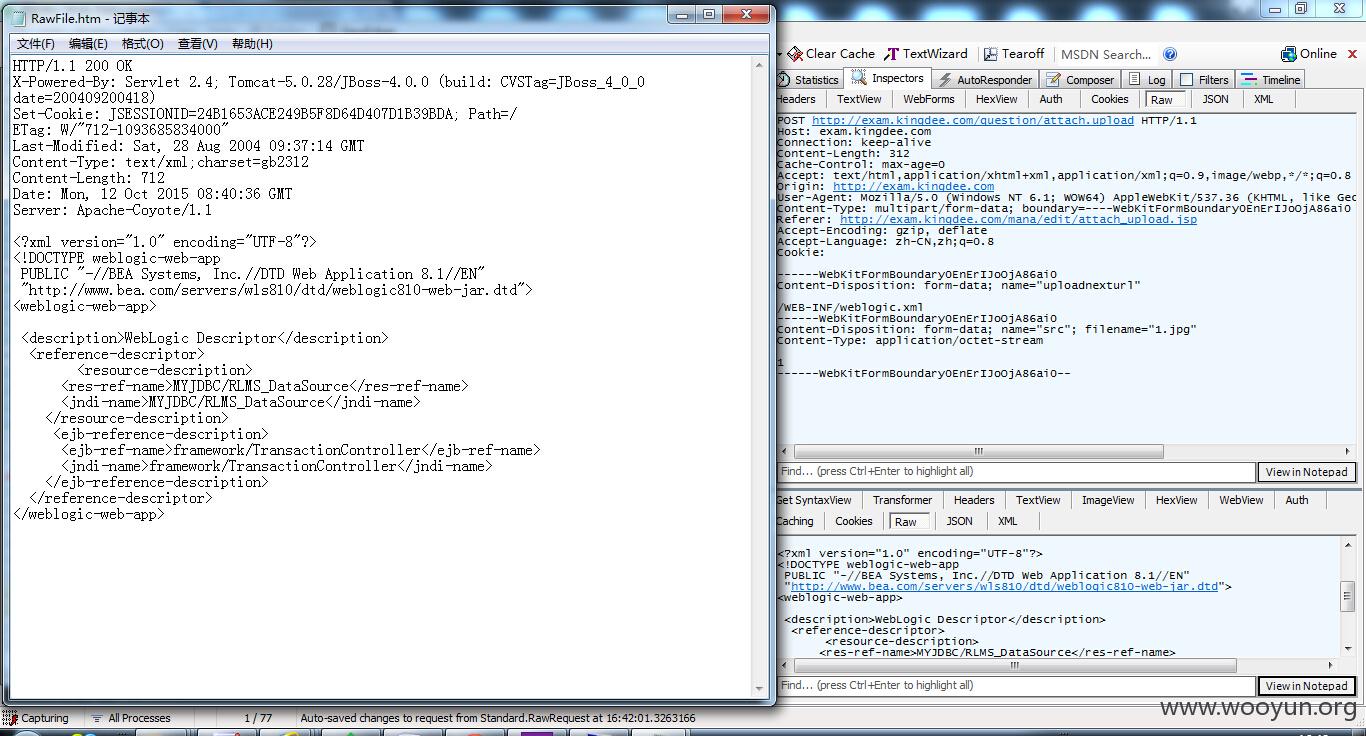
Task: Open the Timeline tab
Action: click(1272, 80)
